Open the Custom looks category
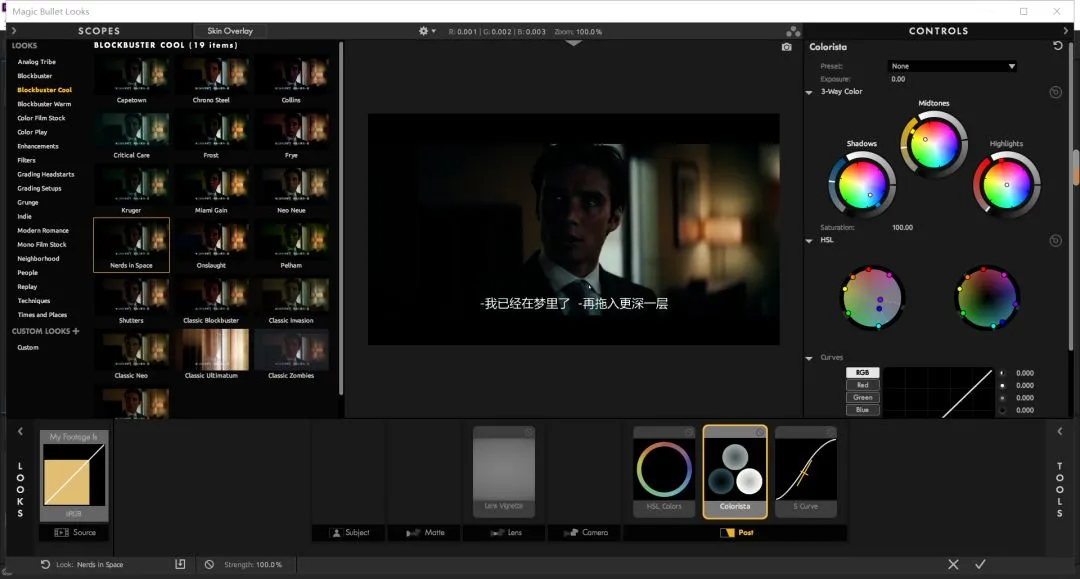Image resolution: width=1080 pixels, height=579 pixels. click(x=28, y=348)
